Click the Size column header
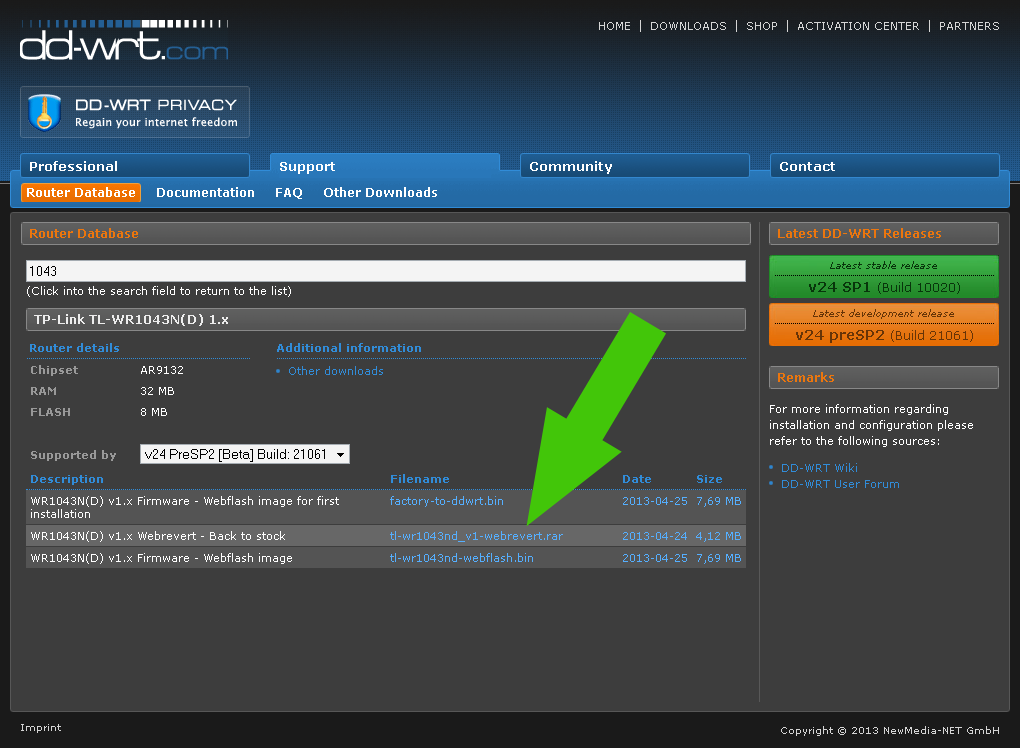Image resolution: width=1020 pixels, height=748 pixels. (x=709, y=479)
